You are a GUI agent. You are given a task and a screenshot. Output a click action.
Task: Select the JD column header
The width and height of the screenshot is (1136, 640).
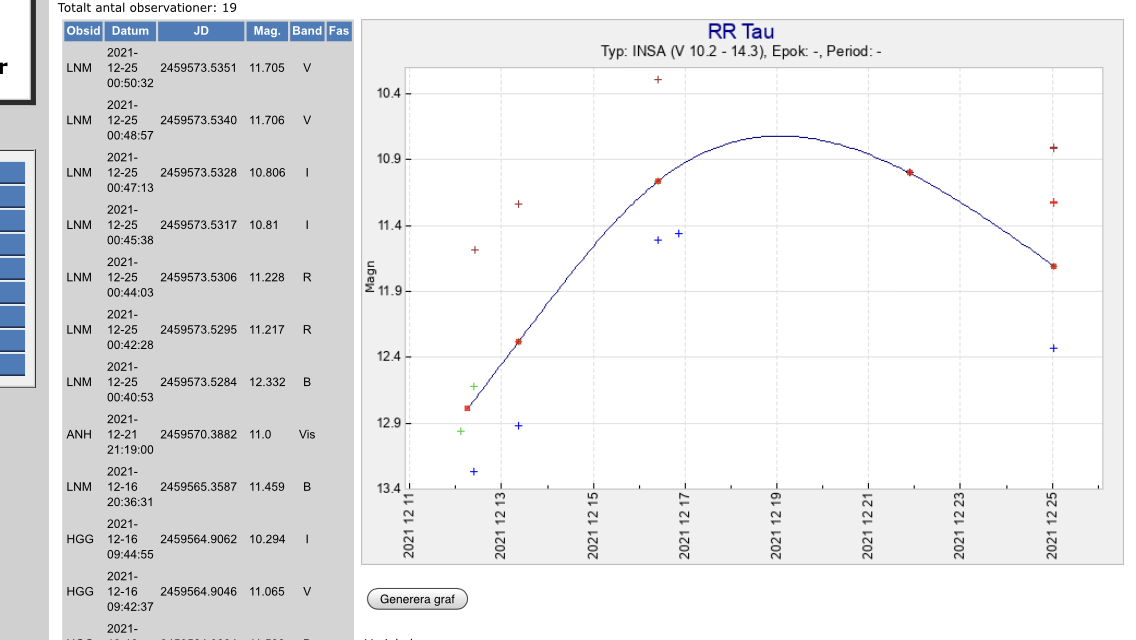[x=201, y=31]
